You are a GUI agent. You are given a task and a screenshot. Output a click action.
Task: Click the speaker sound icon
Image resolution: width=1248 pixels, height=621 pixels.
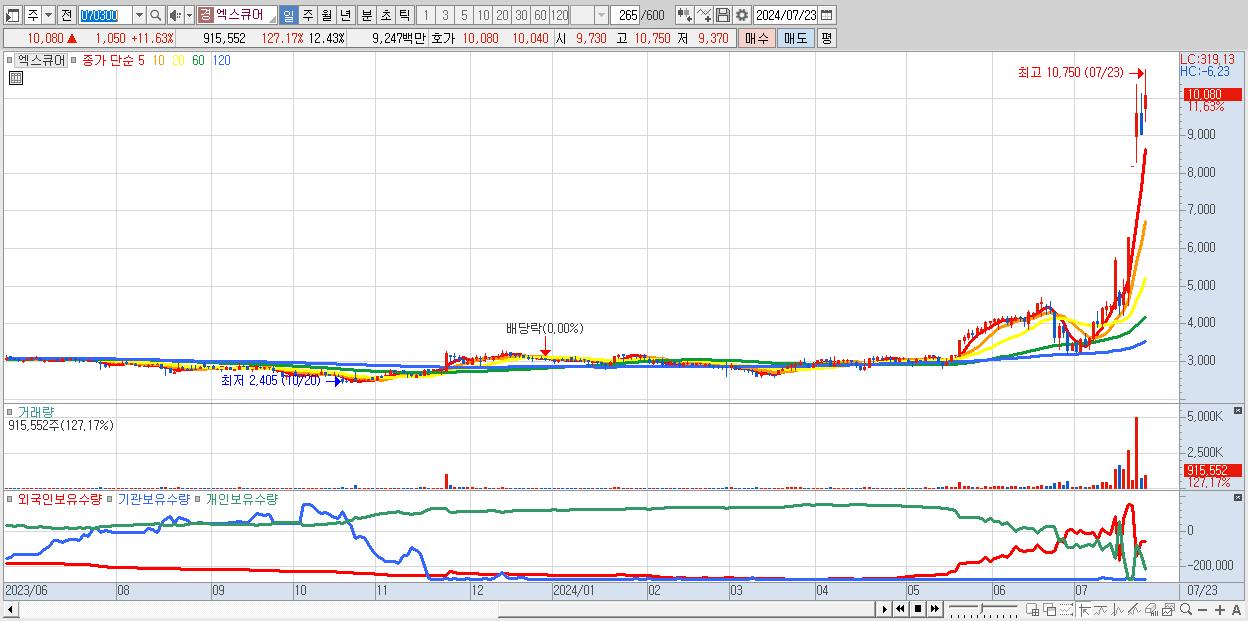[174, 15]
